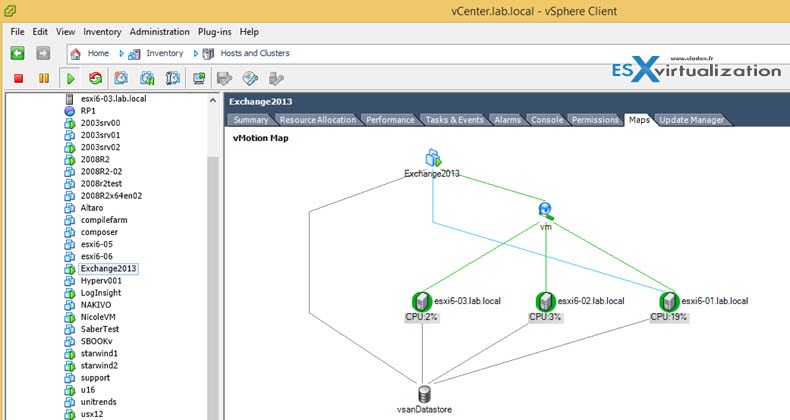Click the inventory tree scroll up arrow

[x=213, y=100]
